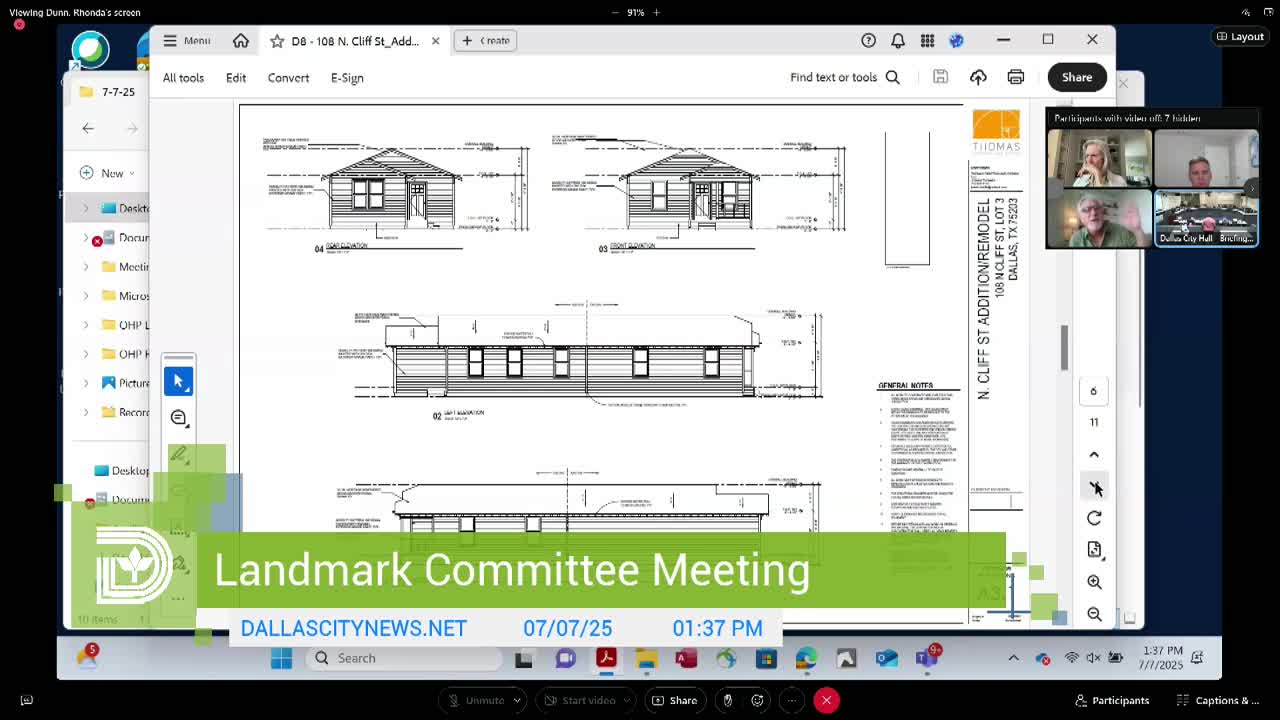This screenshot has height=720, width=1280.
Task: Zoom out with the magnifier minus icon
Action: click(1094, 614)
